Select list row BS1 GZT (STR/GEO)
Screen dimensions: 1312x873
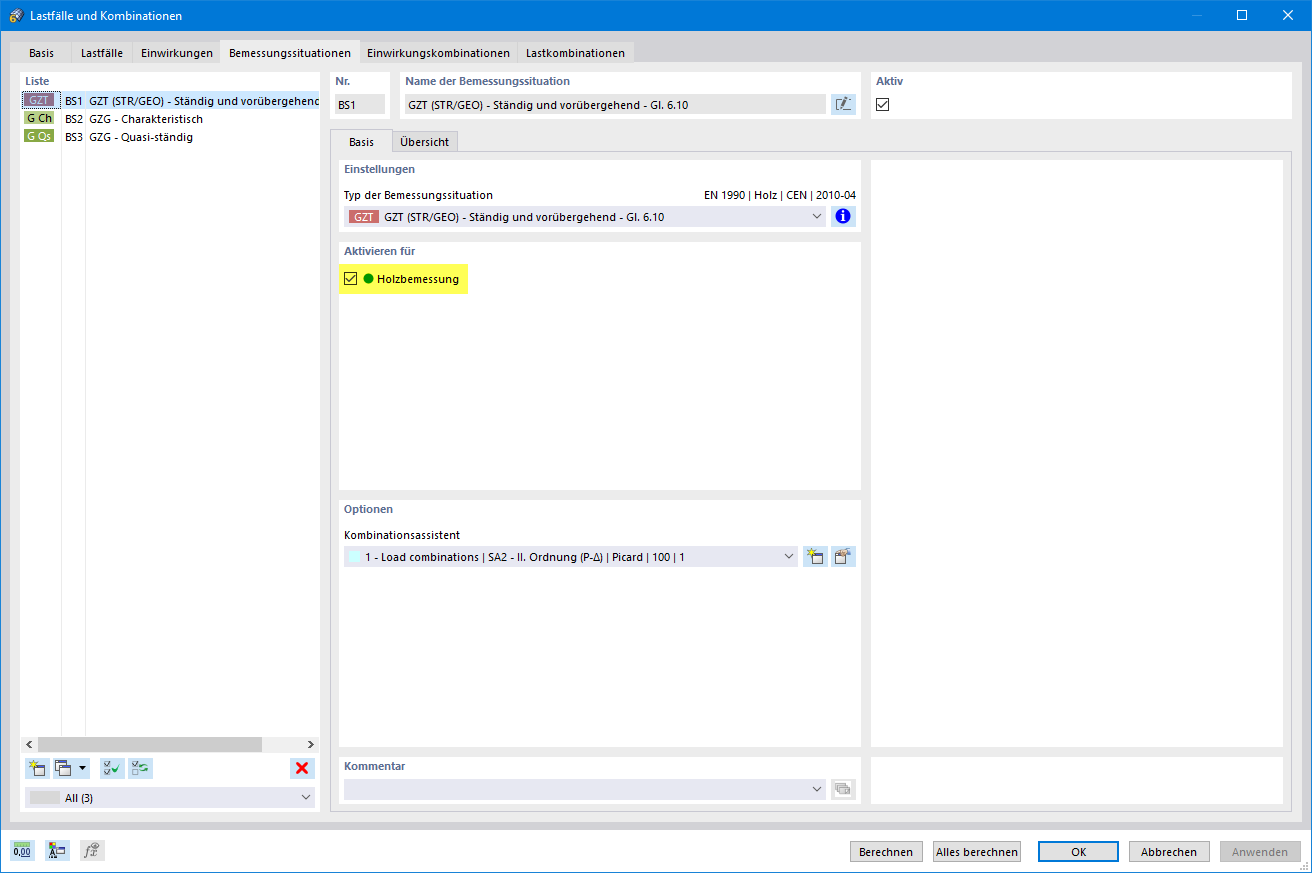click(x=170, y=101)
